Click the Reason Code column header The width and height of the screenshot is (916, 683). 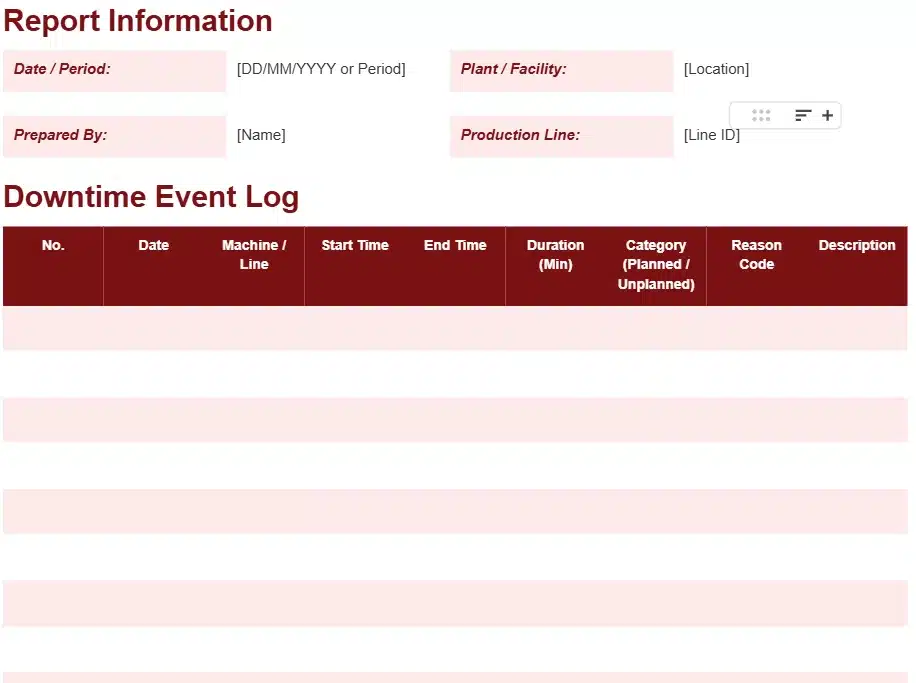(x=756, y=255)
